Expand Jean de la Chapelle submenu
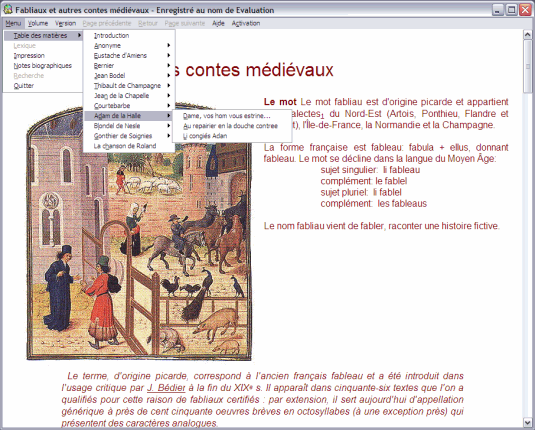This screenshot has height=430, width=535. point(129,96)
